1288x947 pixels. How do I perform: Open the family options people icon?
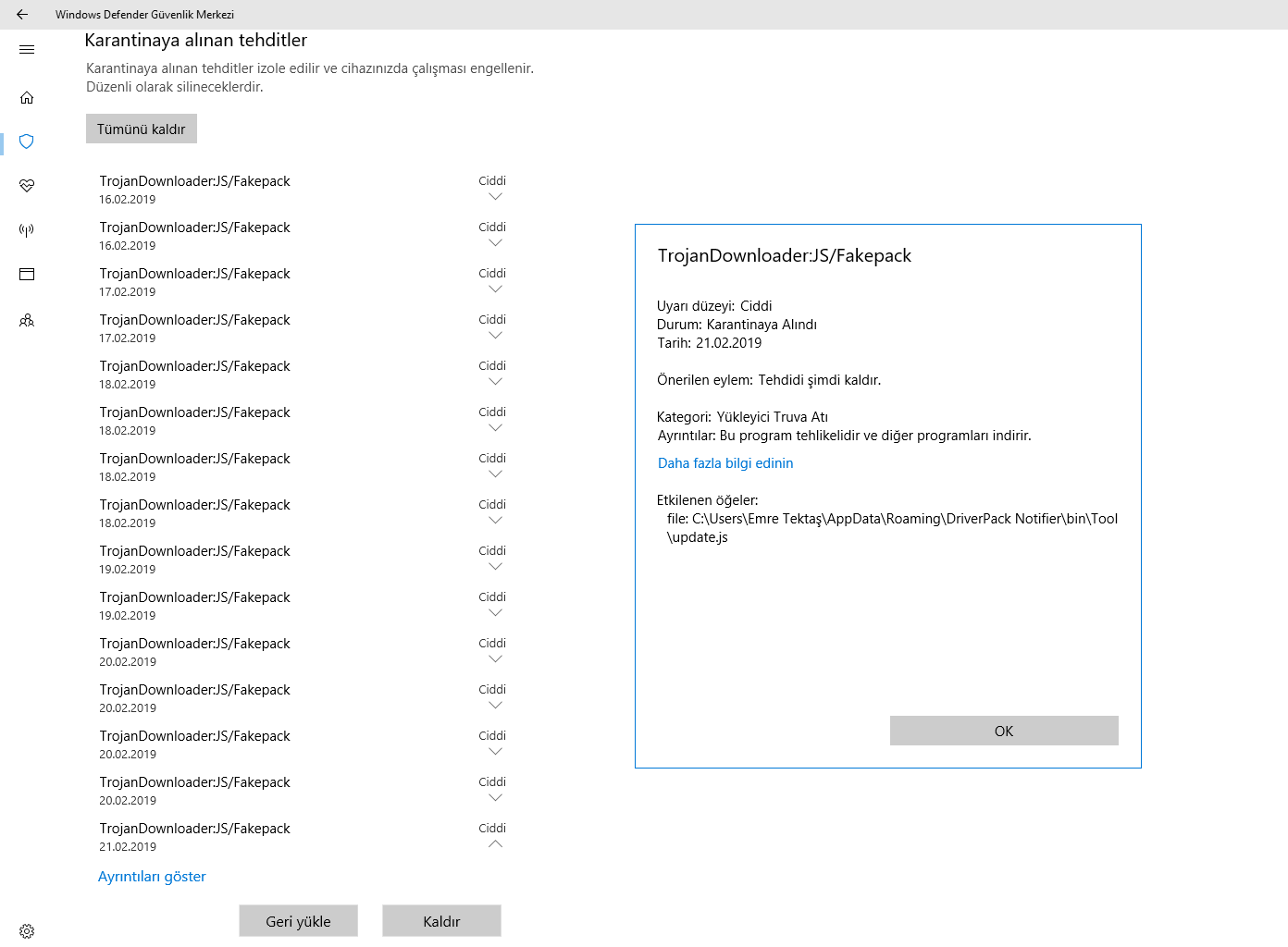tap(27, 320)
